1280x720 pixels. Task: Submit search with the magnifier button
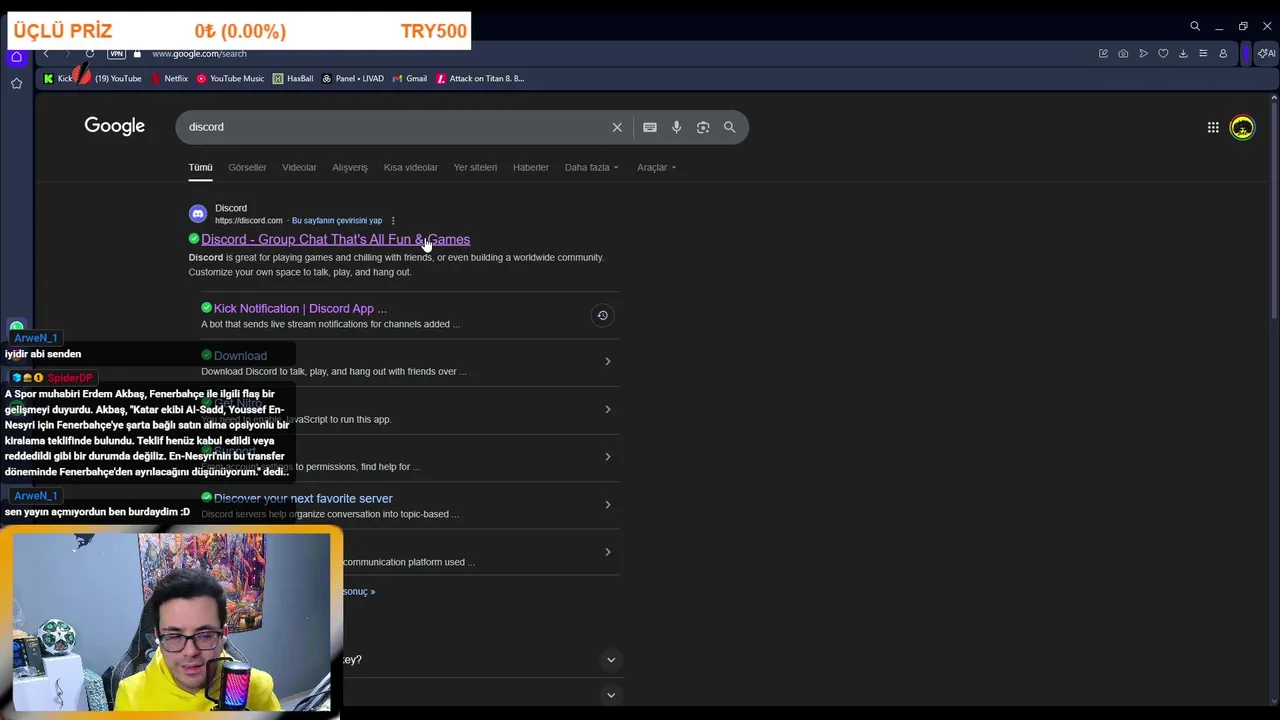pos(729,127)
